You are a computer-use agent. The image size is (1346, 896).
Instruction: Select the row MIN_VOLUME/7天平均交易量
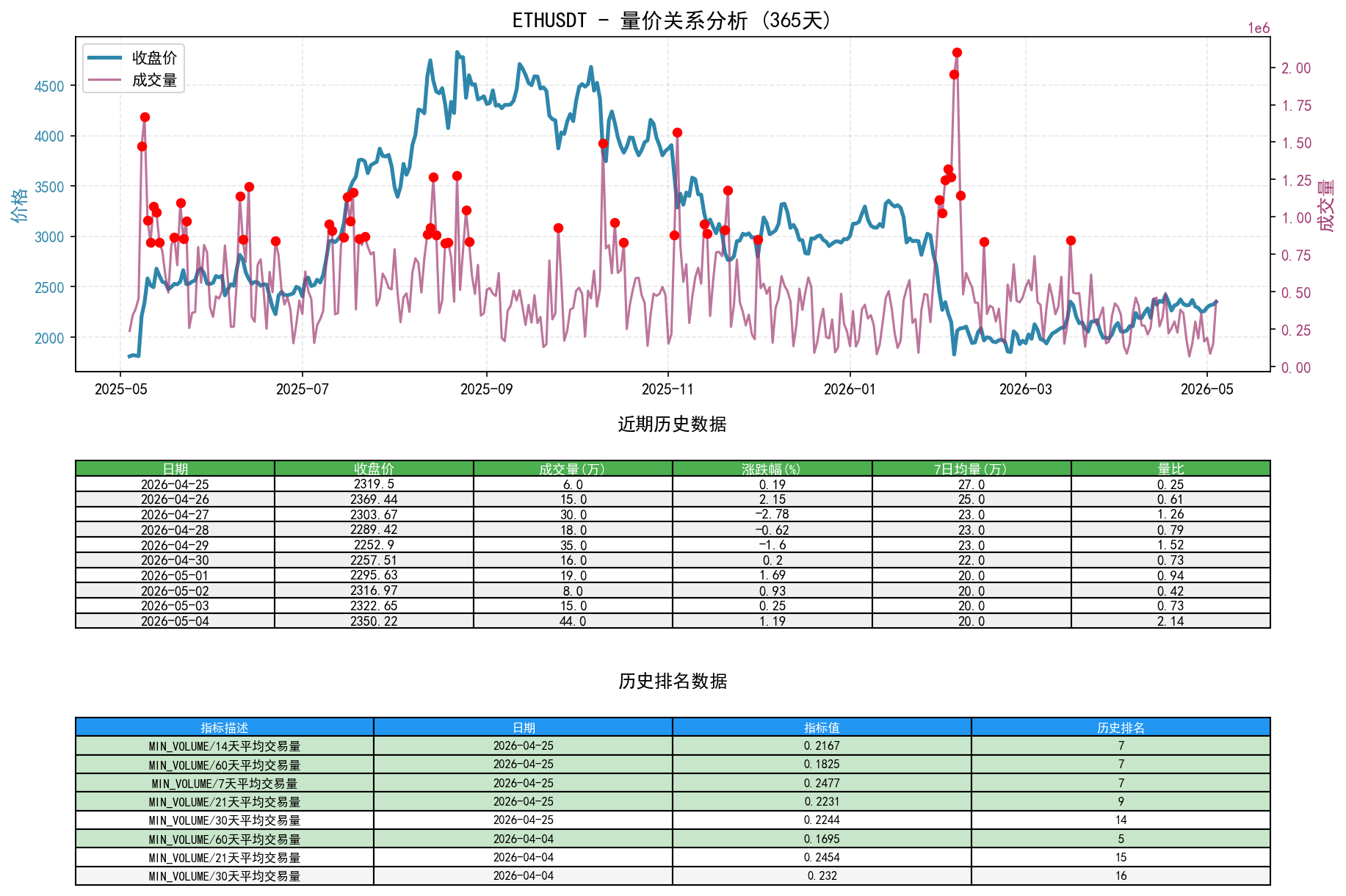tap(673, 783)
